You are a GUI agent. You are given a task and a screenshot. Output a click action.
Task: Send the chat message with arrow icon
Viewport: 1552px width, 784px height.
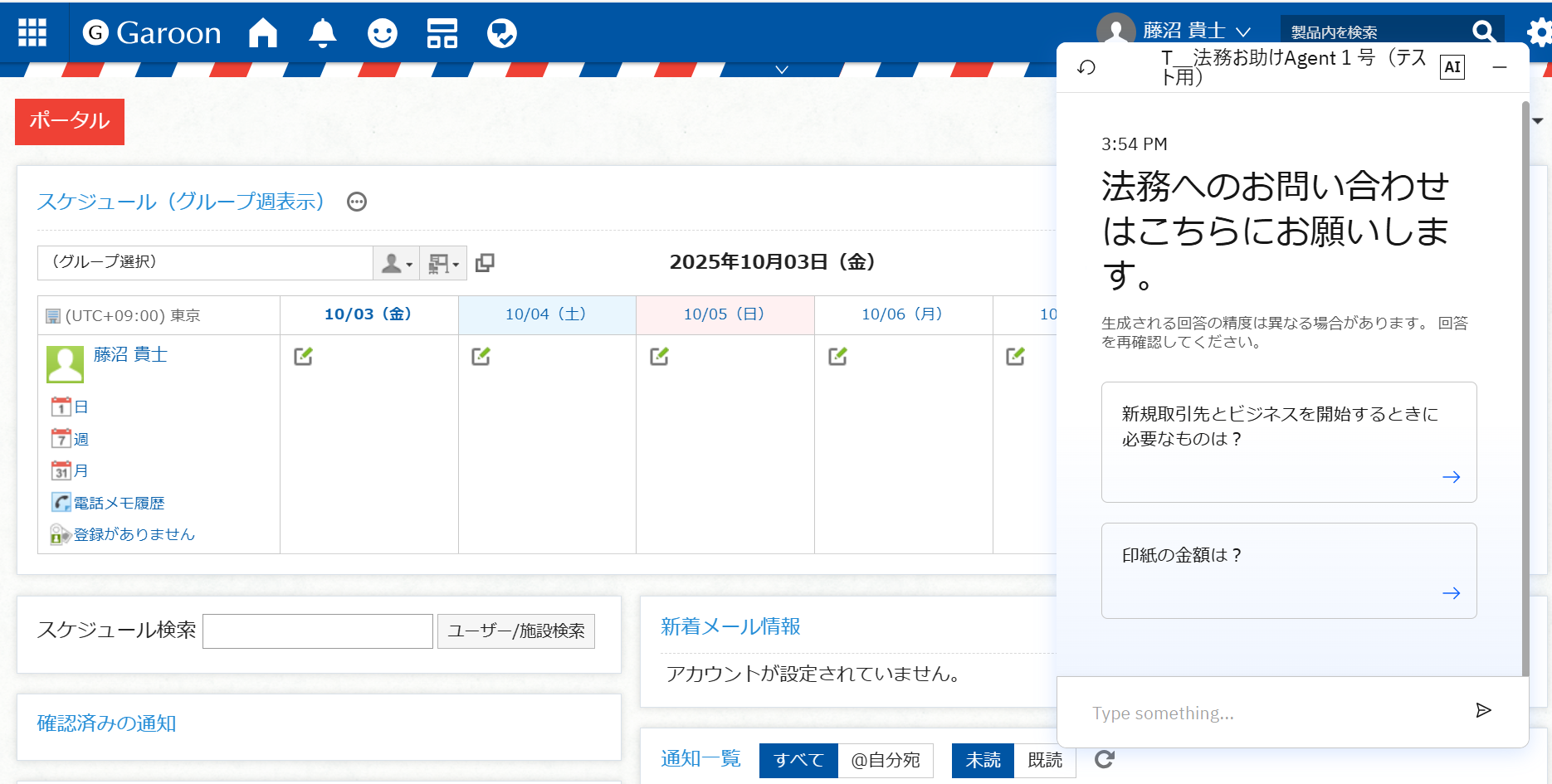1484,710
